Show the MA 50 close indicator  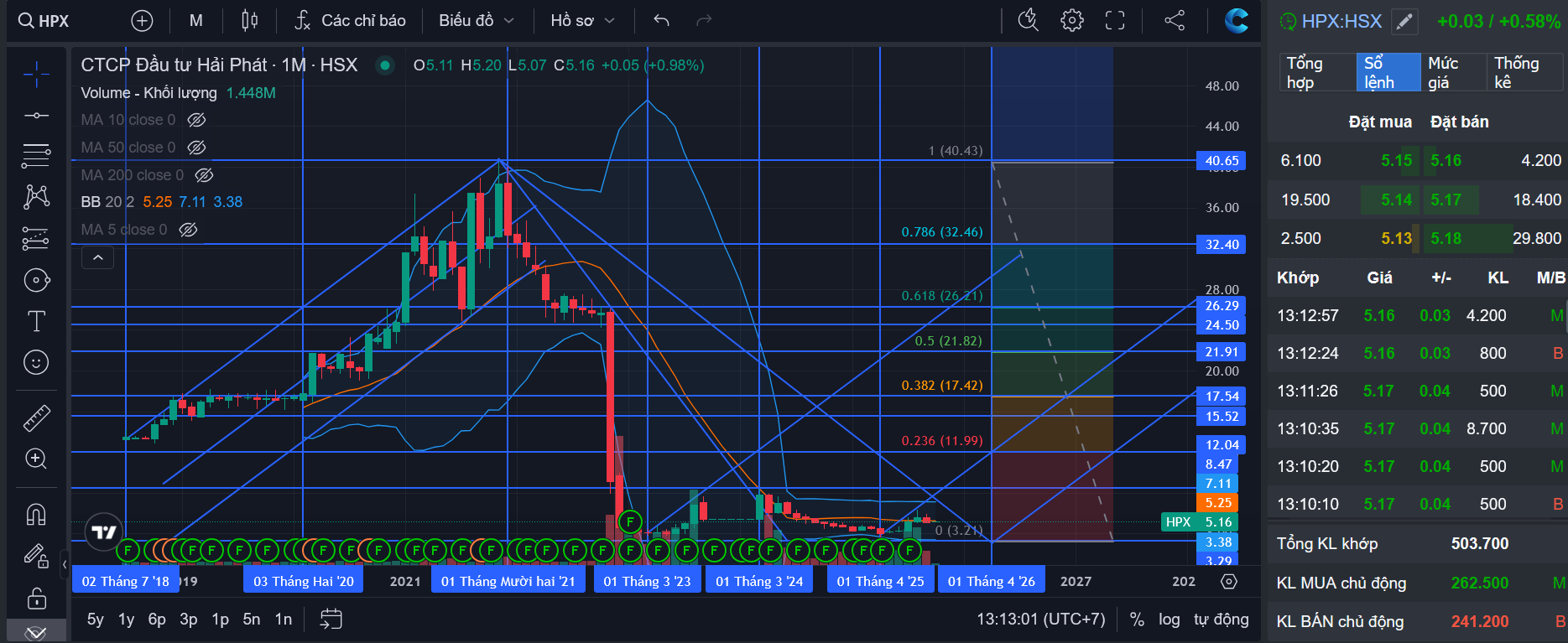click(196, 148)
